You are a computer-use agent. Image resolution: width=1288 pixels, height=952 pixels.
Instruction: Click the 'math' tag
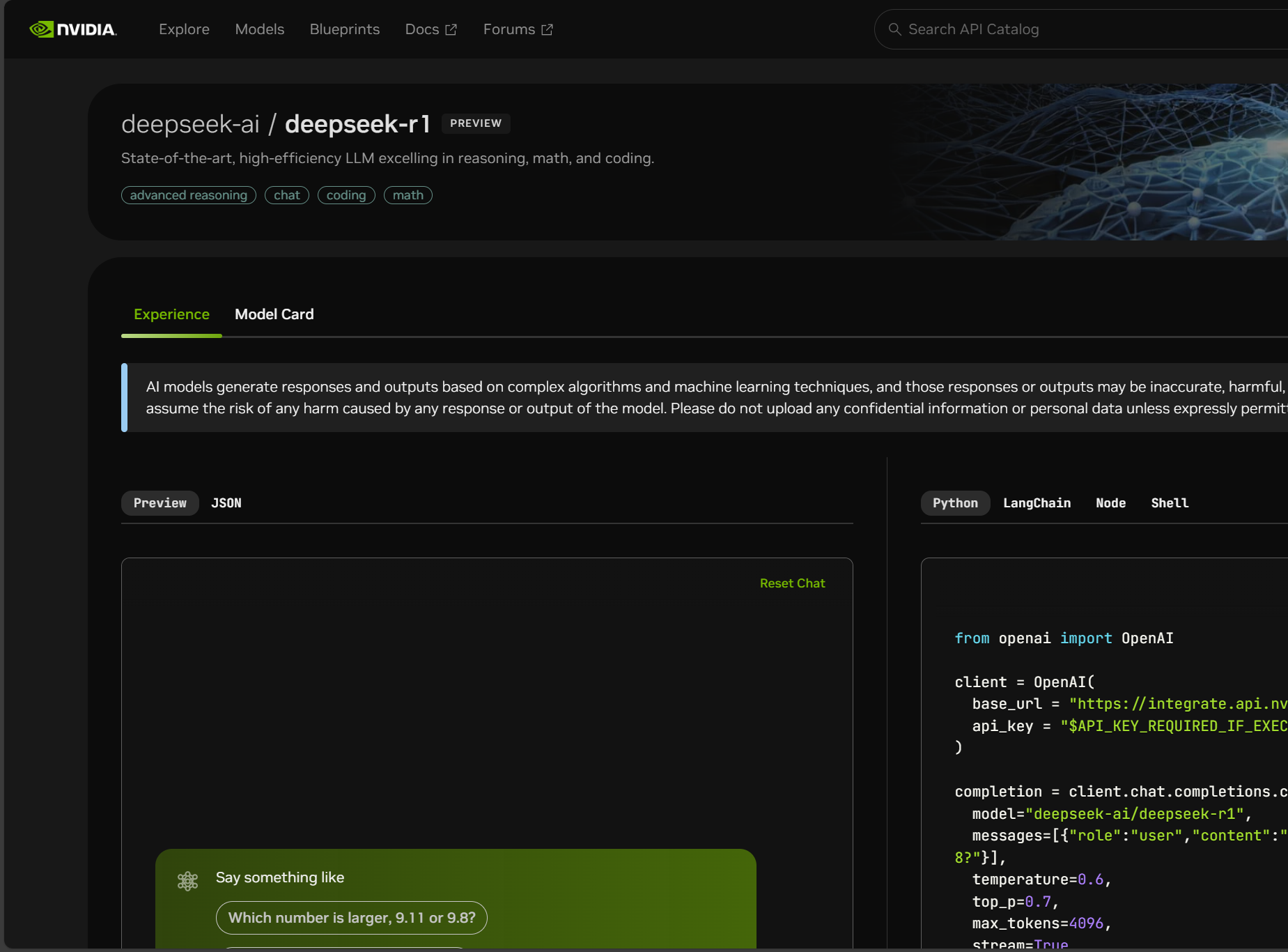408,195
